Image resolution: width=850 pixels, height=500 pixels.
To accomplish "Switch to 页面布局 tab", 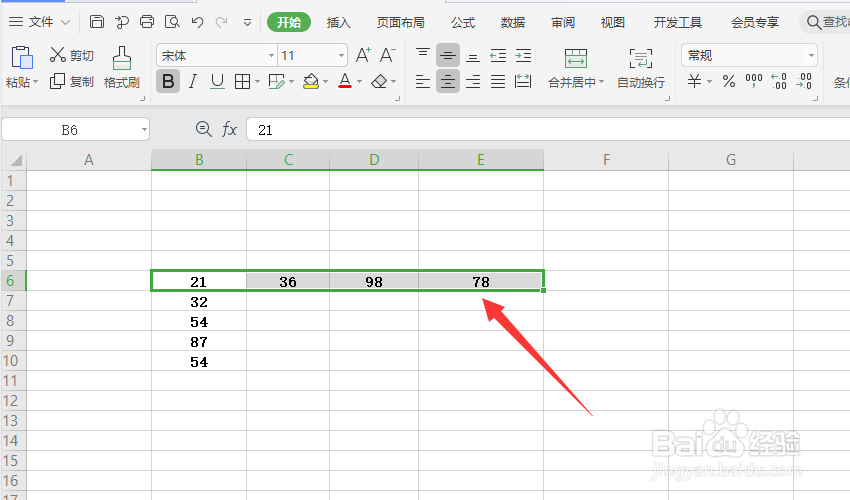I will click(x=401, y=22).
